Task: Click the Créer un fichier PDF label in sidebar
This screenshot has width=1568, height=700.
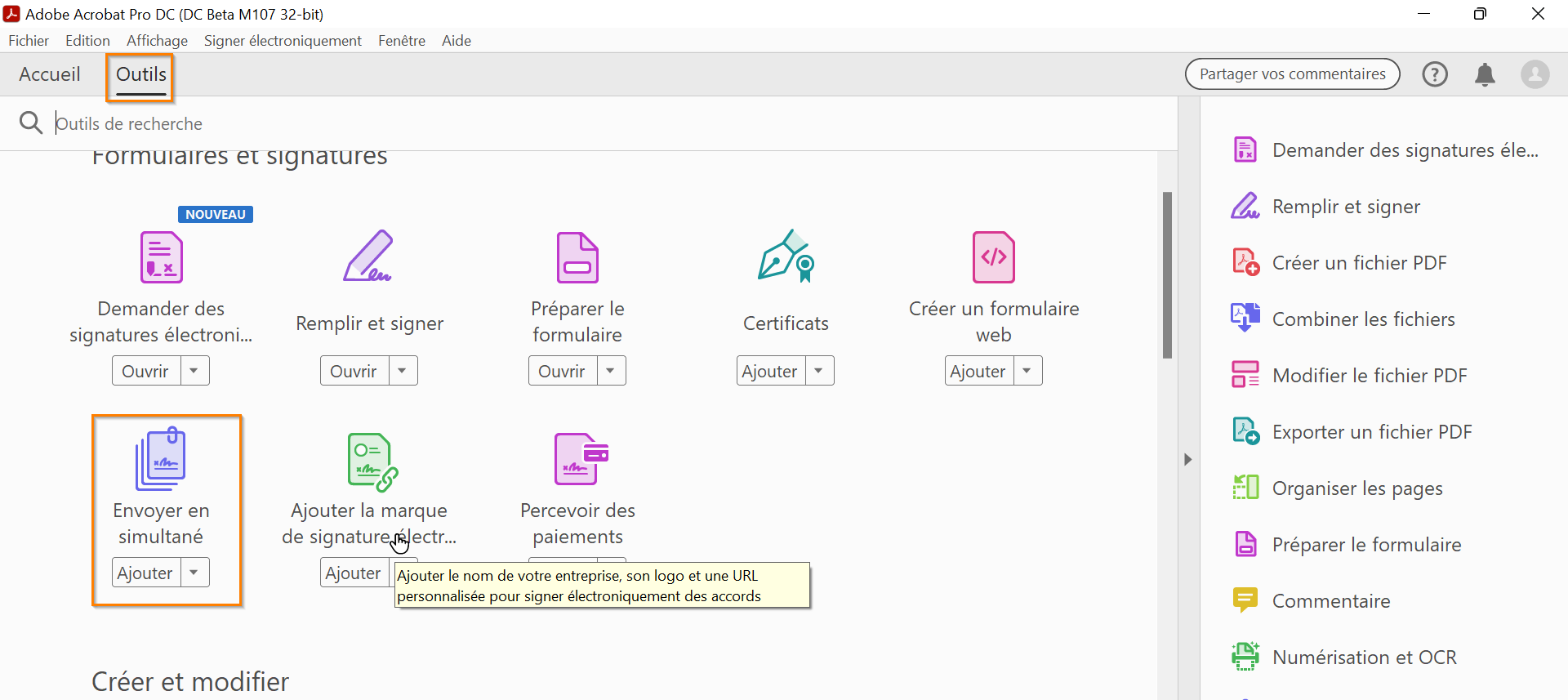Action: point(1360,263)
